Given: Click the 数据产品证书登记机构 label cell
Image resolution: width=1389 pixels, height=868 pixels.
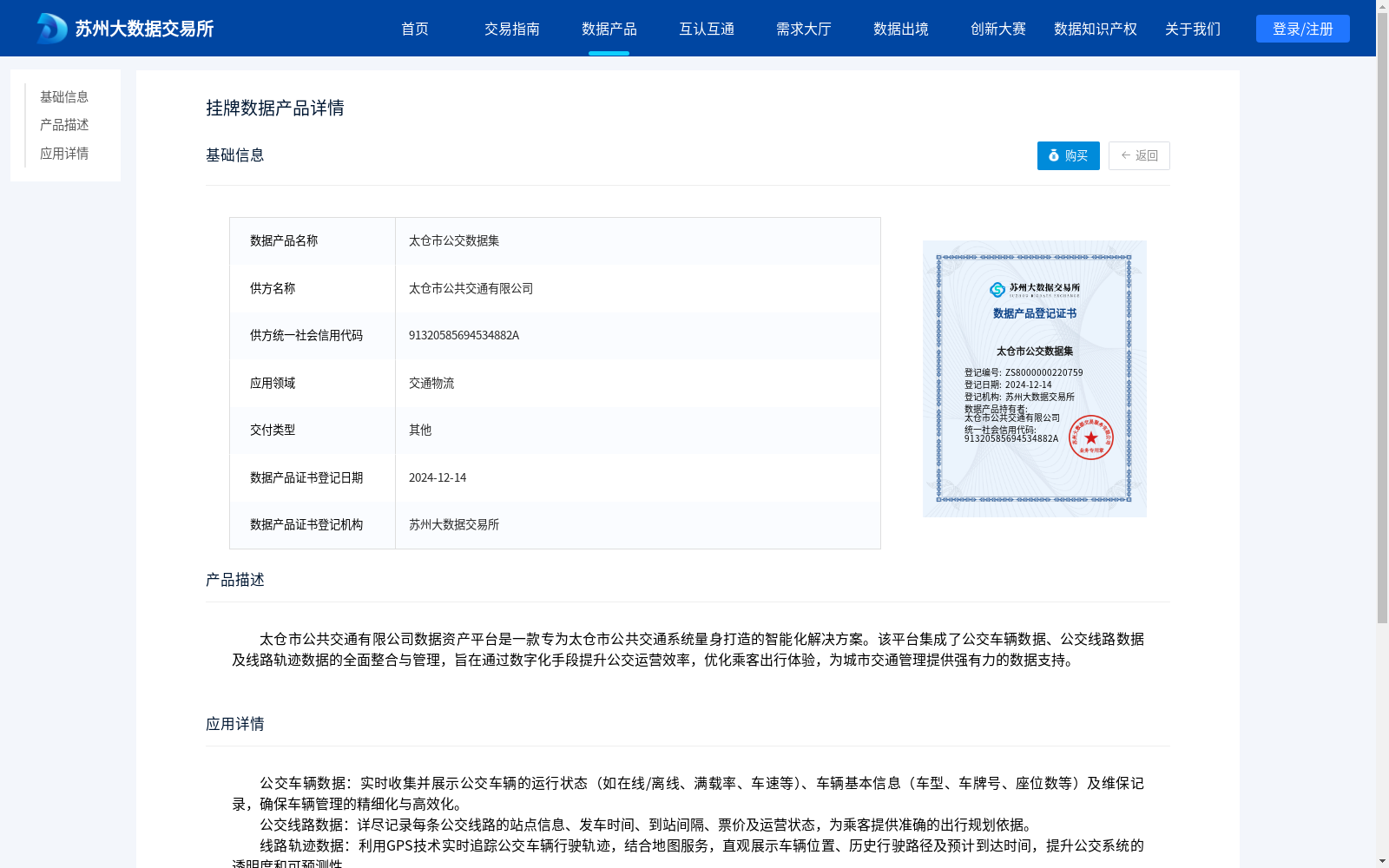Looking at the screenshot, I should (x=313, y=525).
